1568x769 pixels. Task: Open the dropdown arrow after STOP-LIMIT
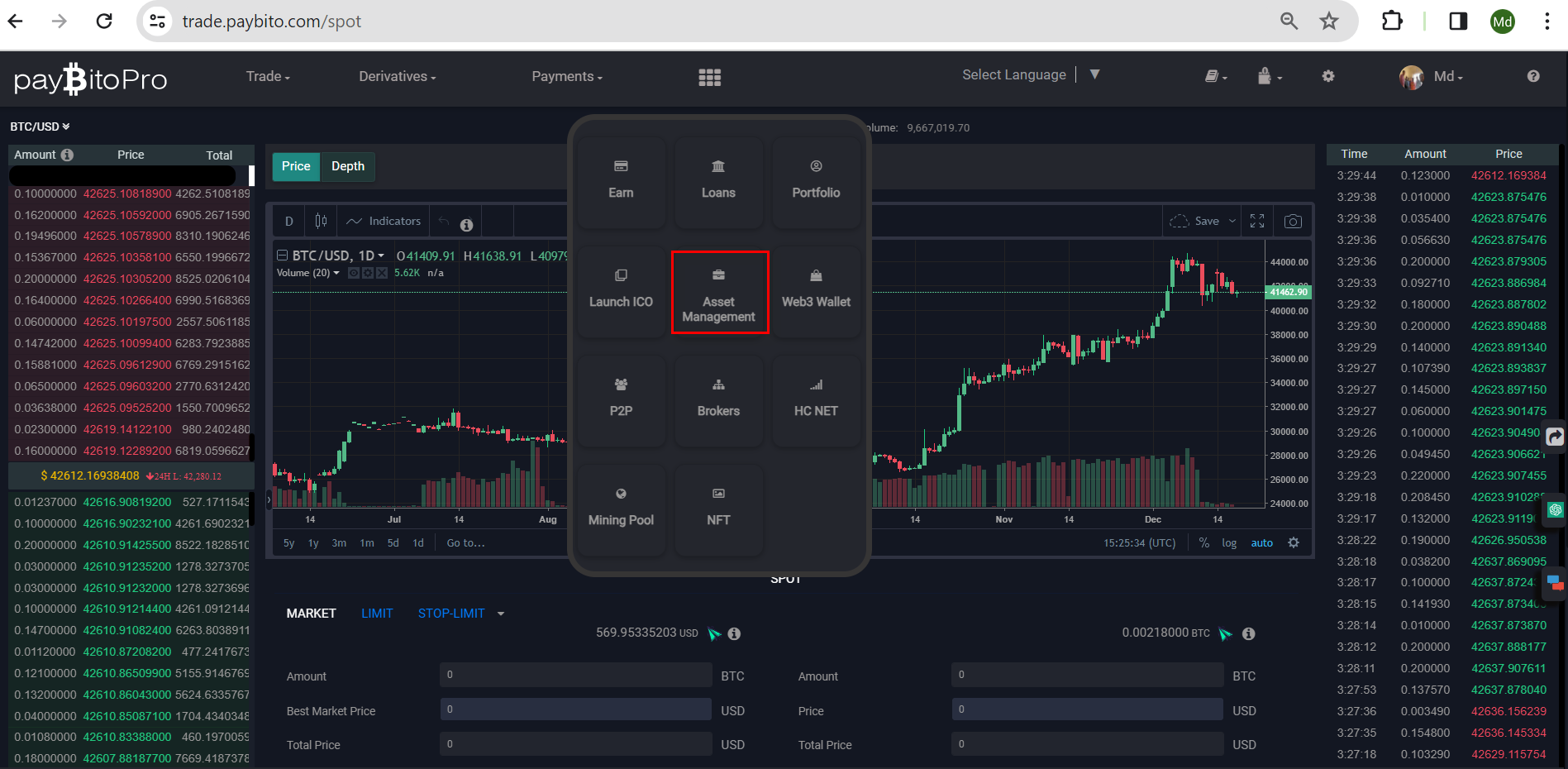click(501, 614)
